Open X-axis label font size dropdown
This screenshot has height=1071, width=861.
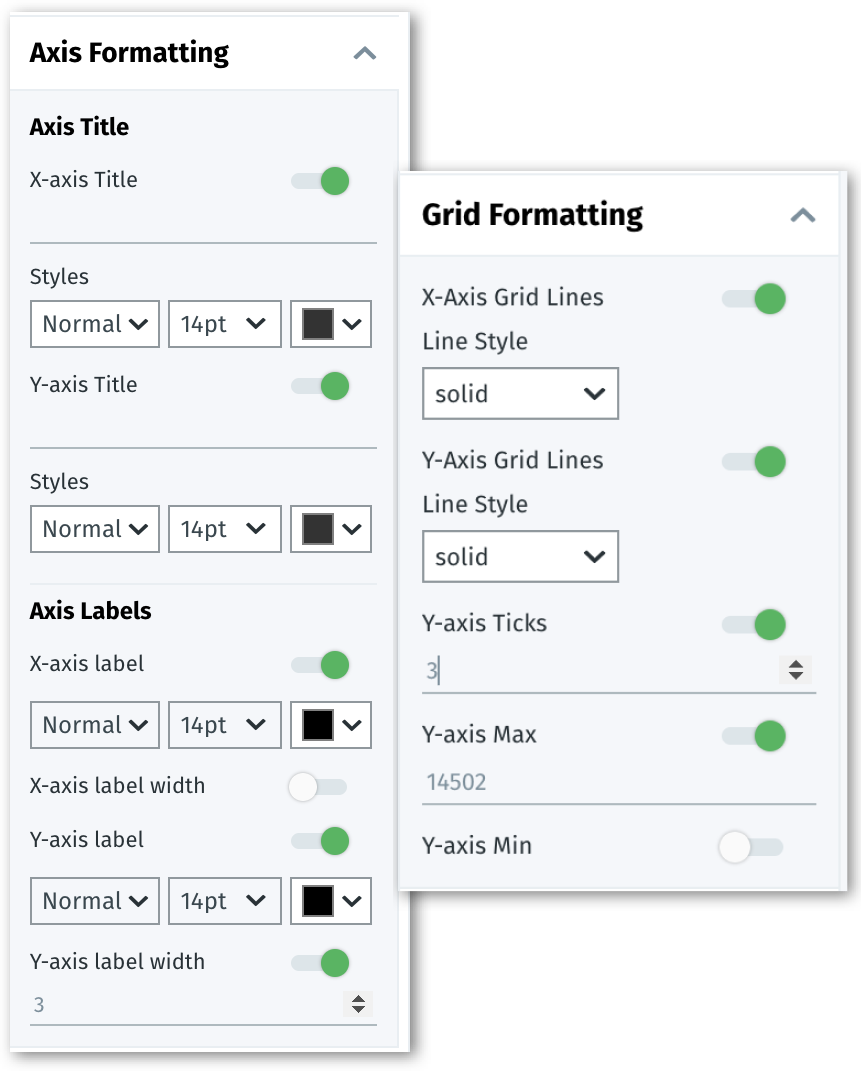(224, 726)
